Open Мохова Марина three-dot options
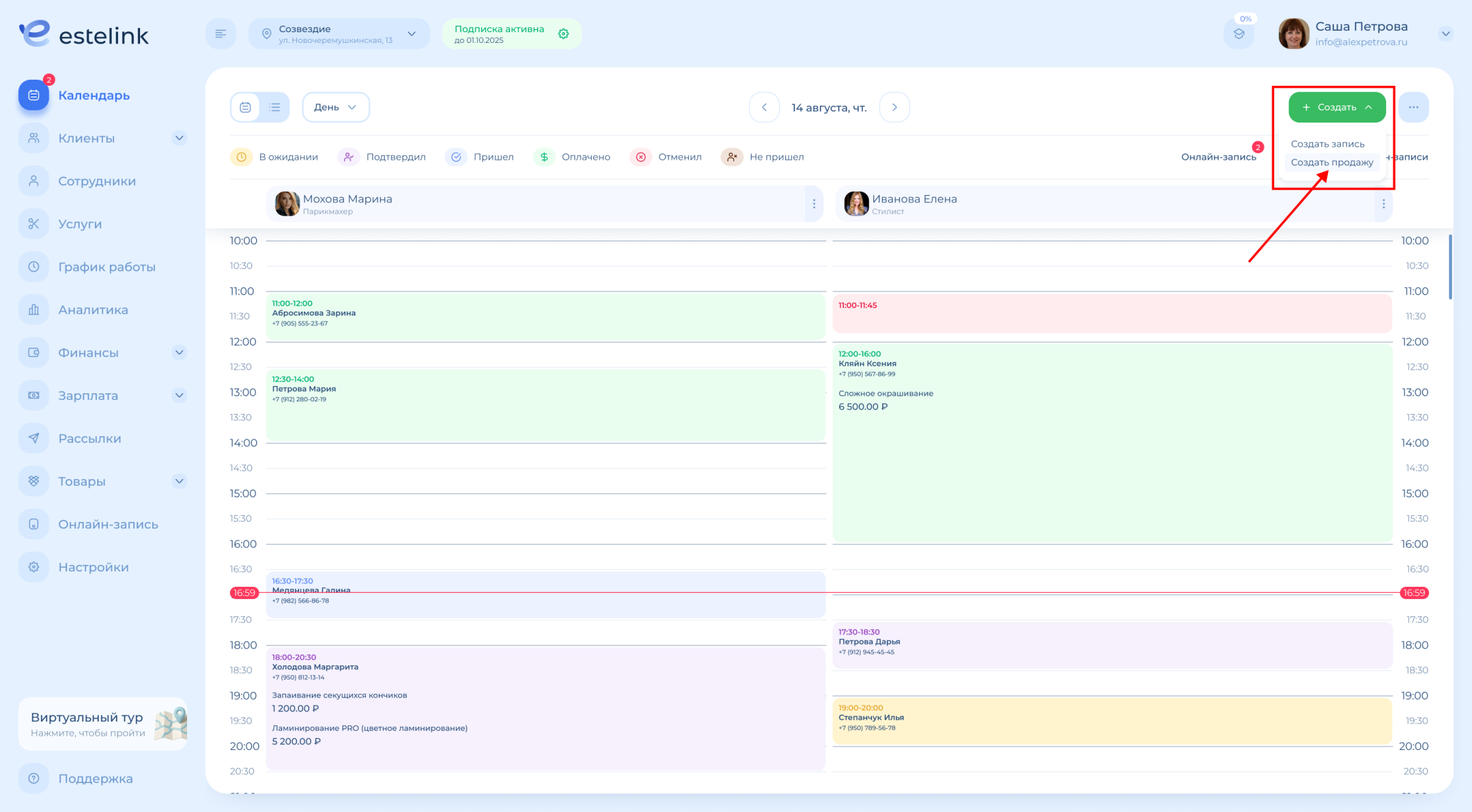Image resolution: width=1472 pixels, height=812 pixels. click(x=814, y=204)
